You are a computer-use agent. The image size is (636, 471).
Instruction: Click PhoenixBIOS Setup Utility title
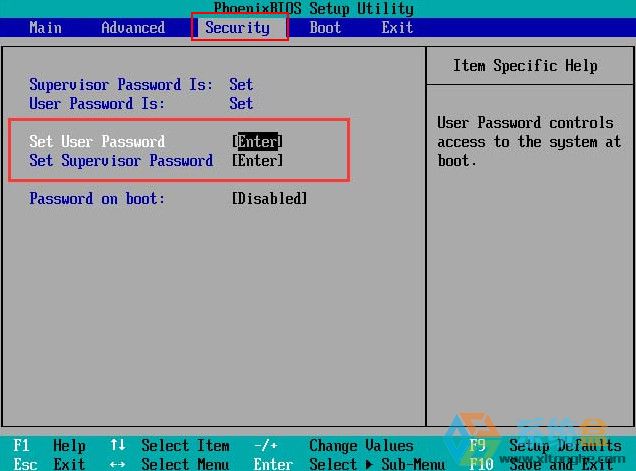(314, 9)
